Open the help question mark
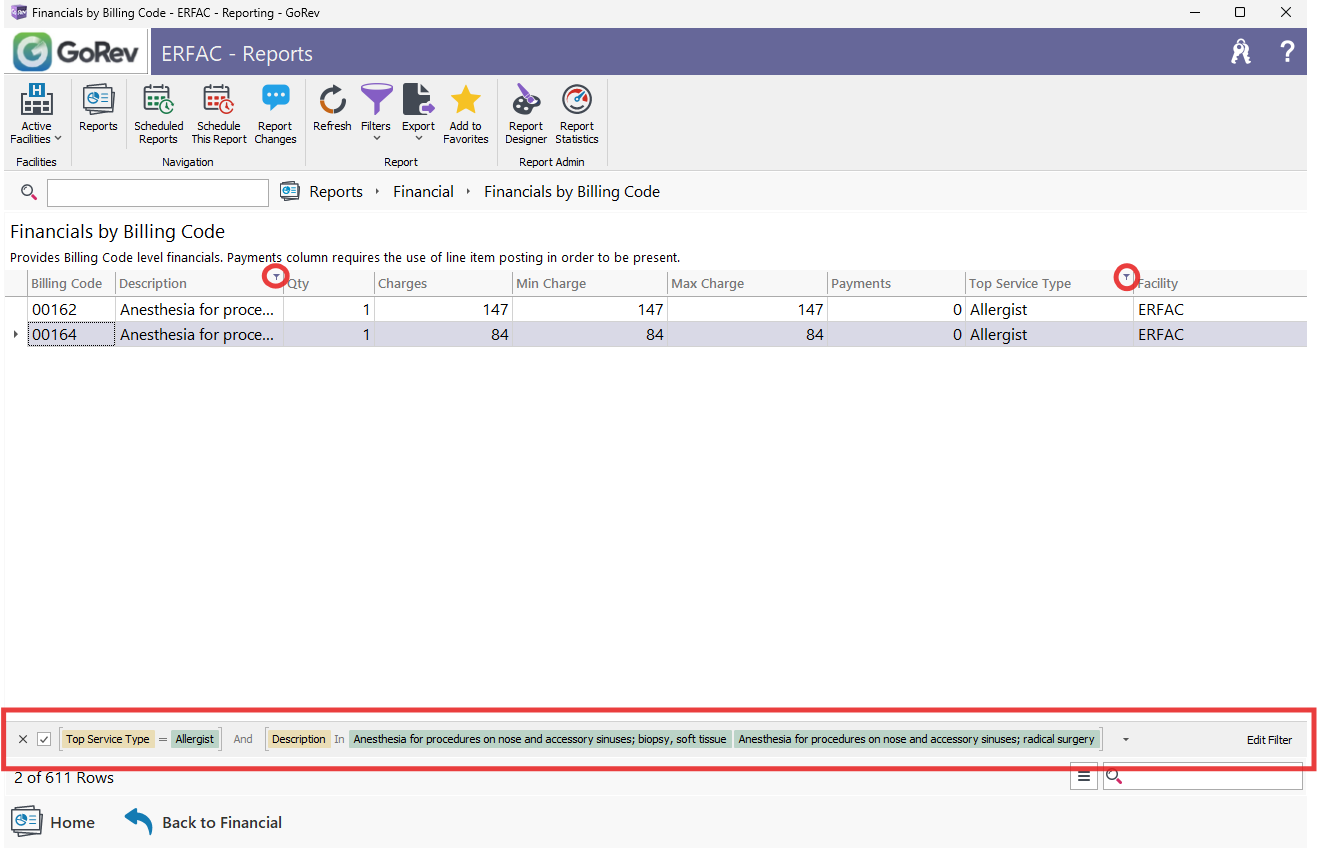Viewport: 1317px width, 848px height. 1287,52
